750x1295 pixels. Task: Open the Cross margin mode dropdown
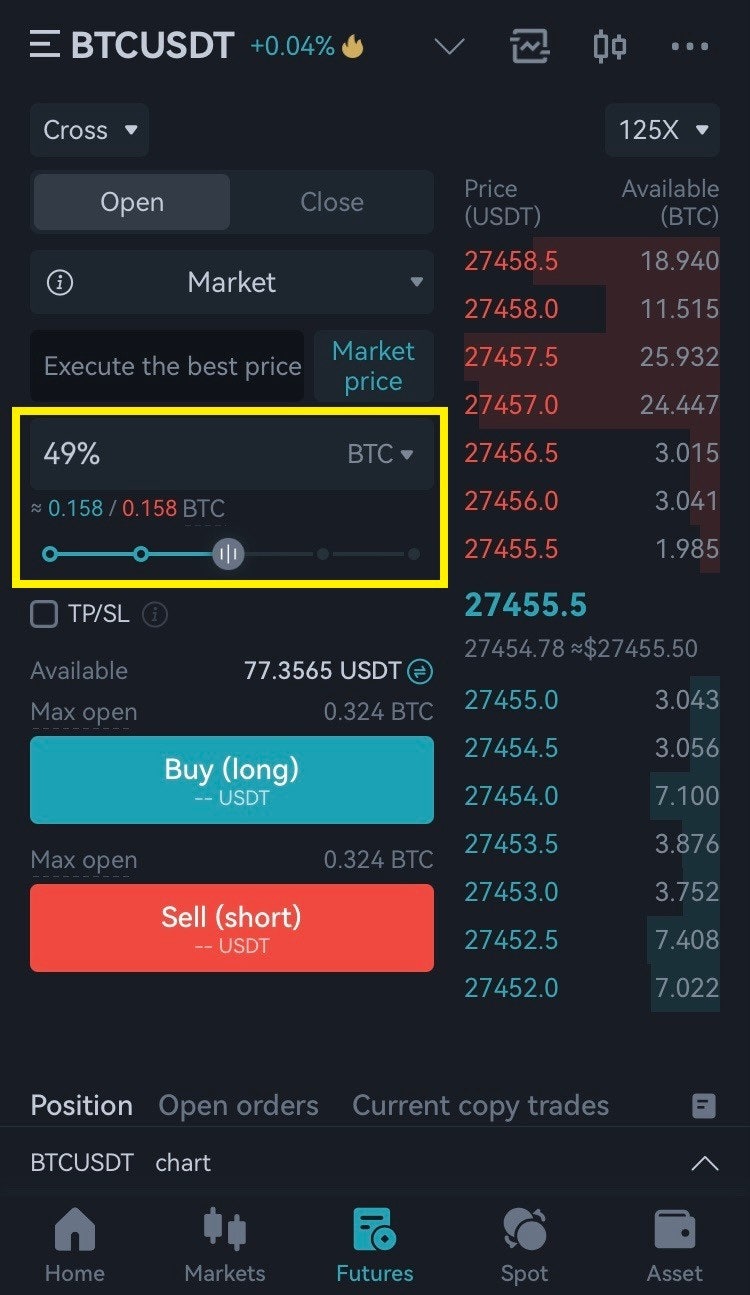click(x=90, y=130)
